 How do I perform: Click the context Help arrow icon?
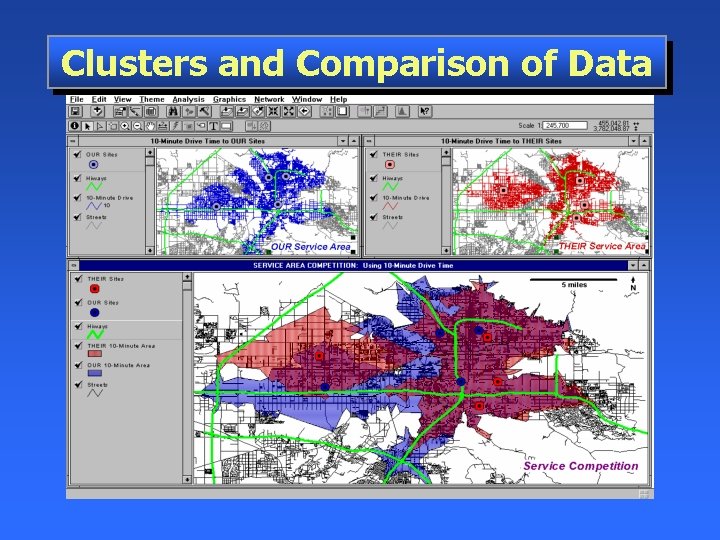click(425, 111)
